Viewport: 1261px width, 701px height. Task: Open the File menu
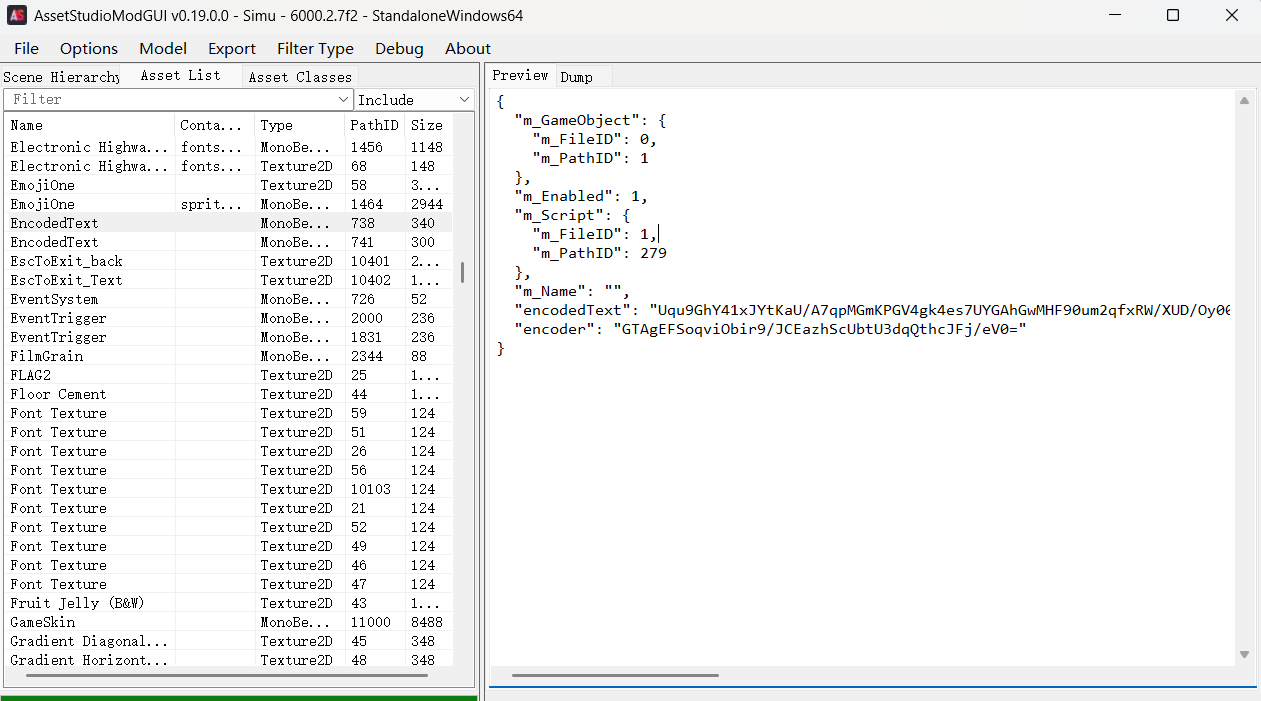[x=27, y=48]
